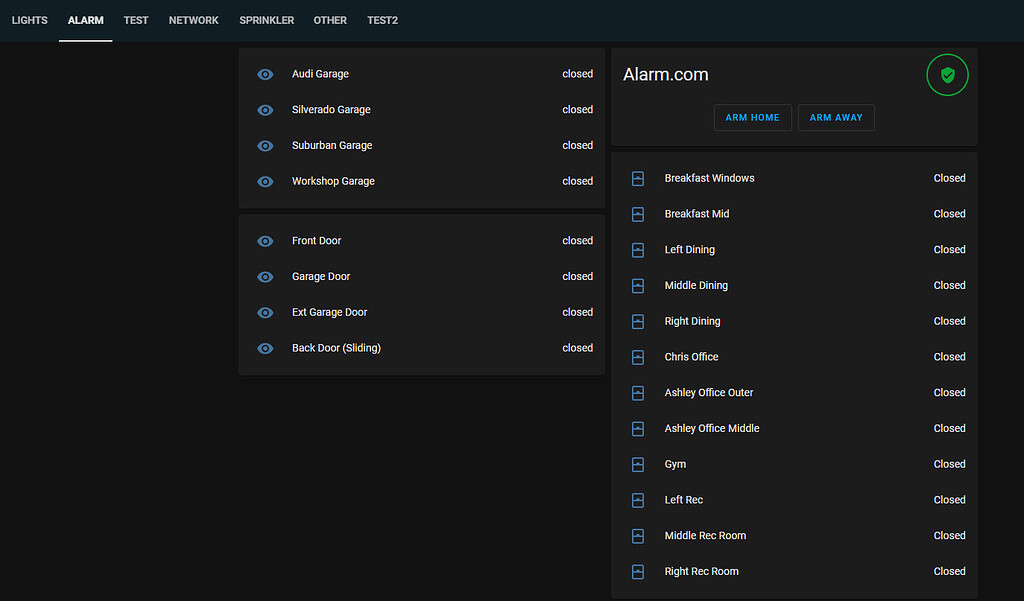Image resolution: width=1024 pixels, height=601 pixels.
Task: Click the Closed state of Middle Rec Room
Action: (949, 536)
